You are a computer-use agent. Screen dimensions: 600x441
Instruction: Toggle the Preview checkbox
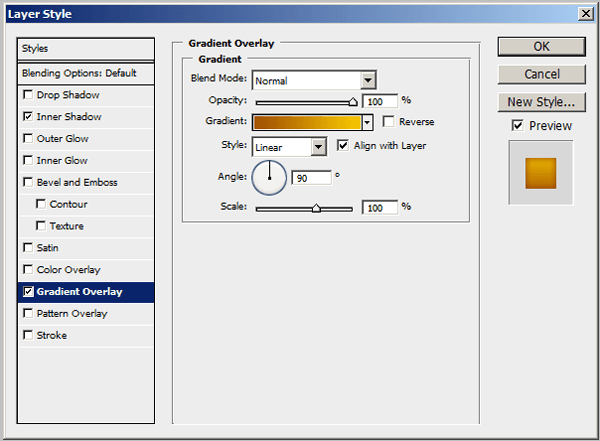pyautogui.click(x=517, y=125)
